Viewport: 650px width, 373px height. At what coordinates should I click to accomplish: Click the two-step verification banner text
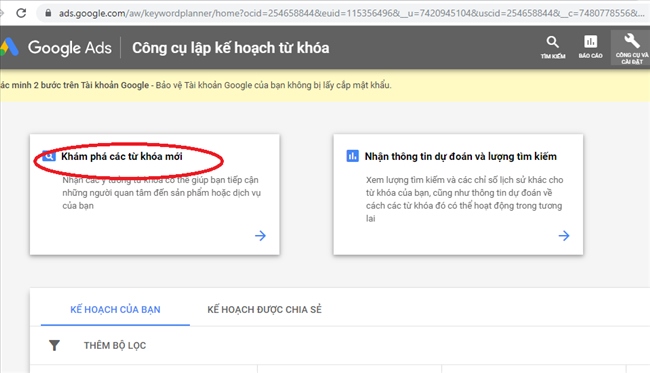point(196,85)
